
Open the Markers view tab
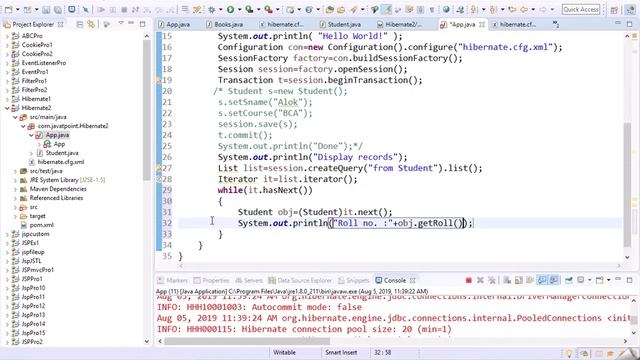pyautogui.click(x=173, y=280)
